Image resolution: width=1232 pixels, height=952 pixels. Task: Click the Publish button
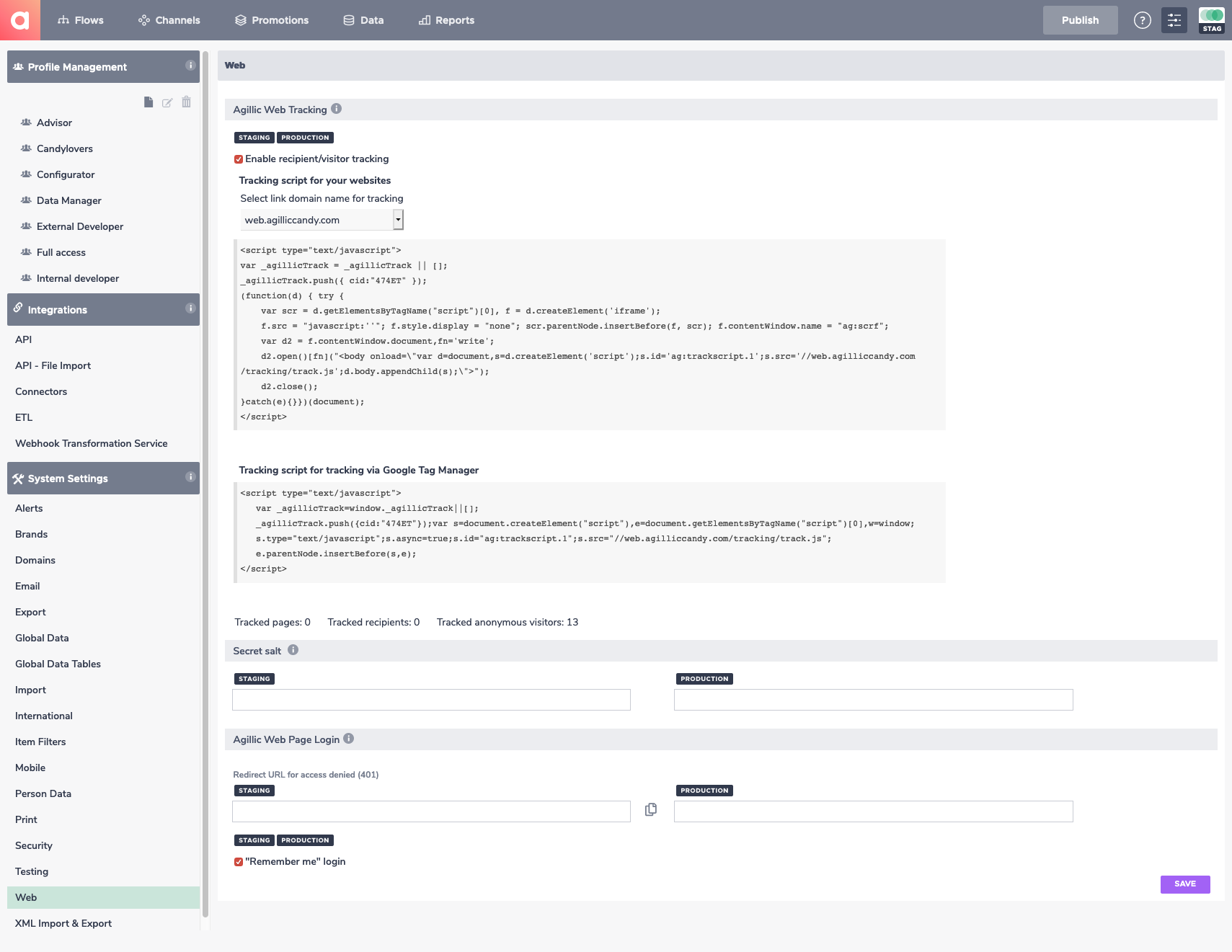[x=1079, y=19]
